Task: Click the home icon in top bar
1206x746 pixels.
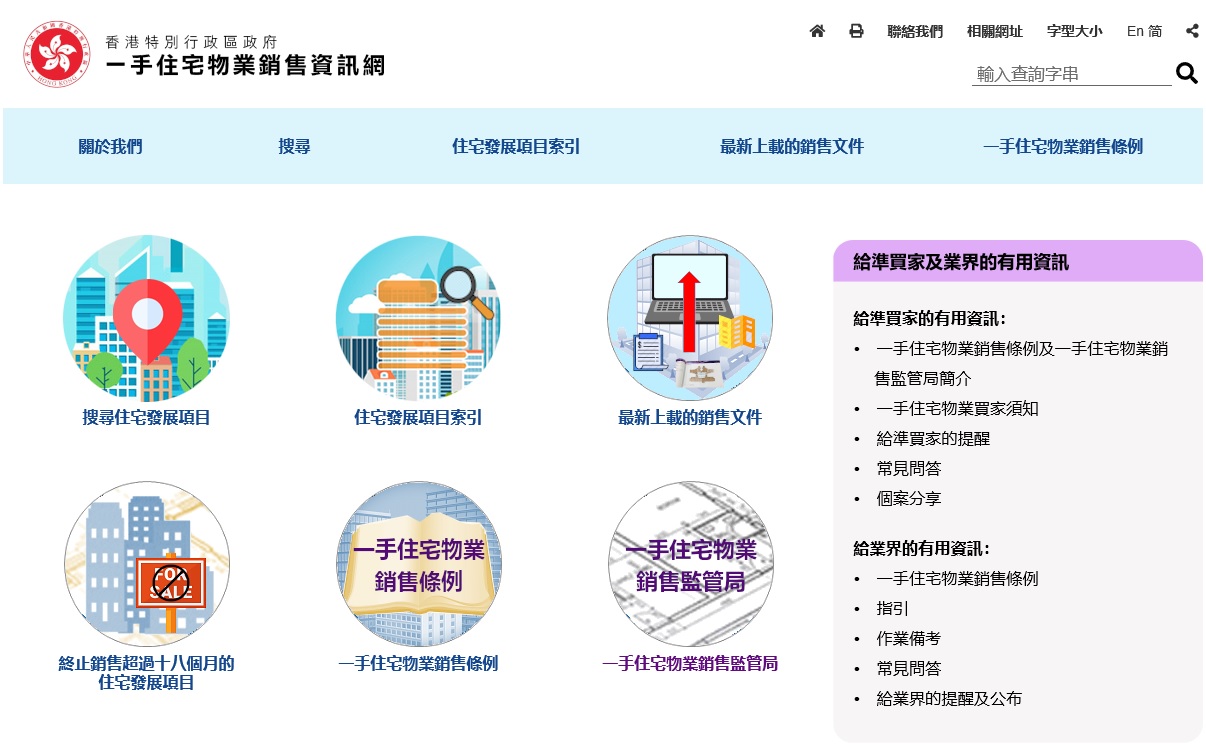Action: tap(817, 31)
